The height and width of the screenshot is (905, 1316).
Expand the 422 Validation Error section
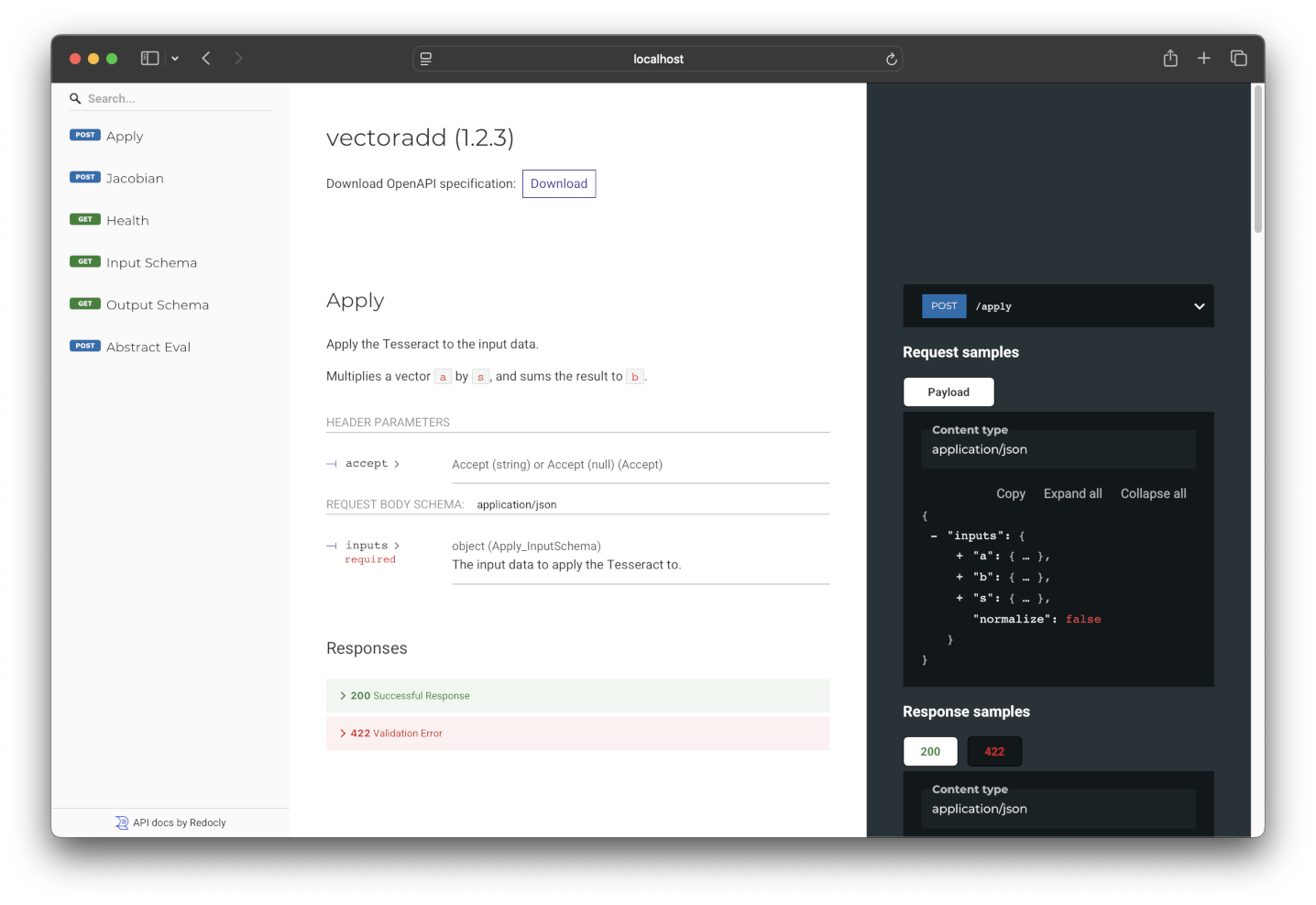tap(577, 734)
